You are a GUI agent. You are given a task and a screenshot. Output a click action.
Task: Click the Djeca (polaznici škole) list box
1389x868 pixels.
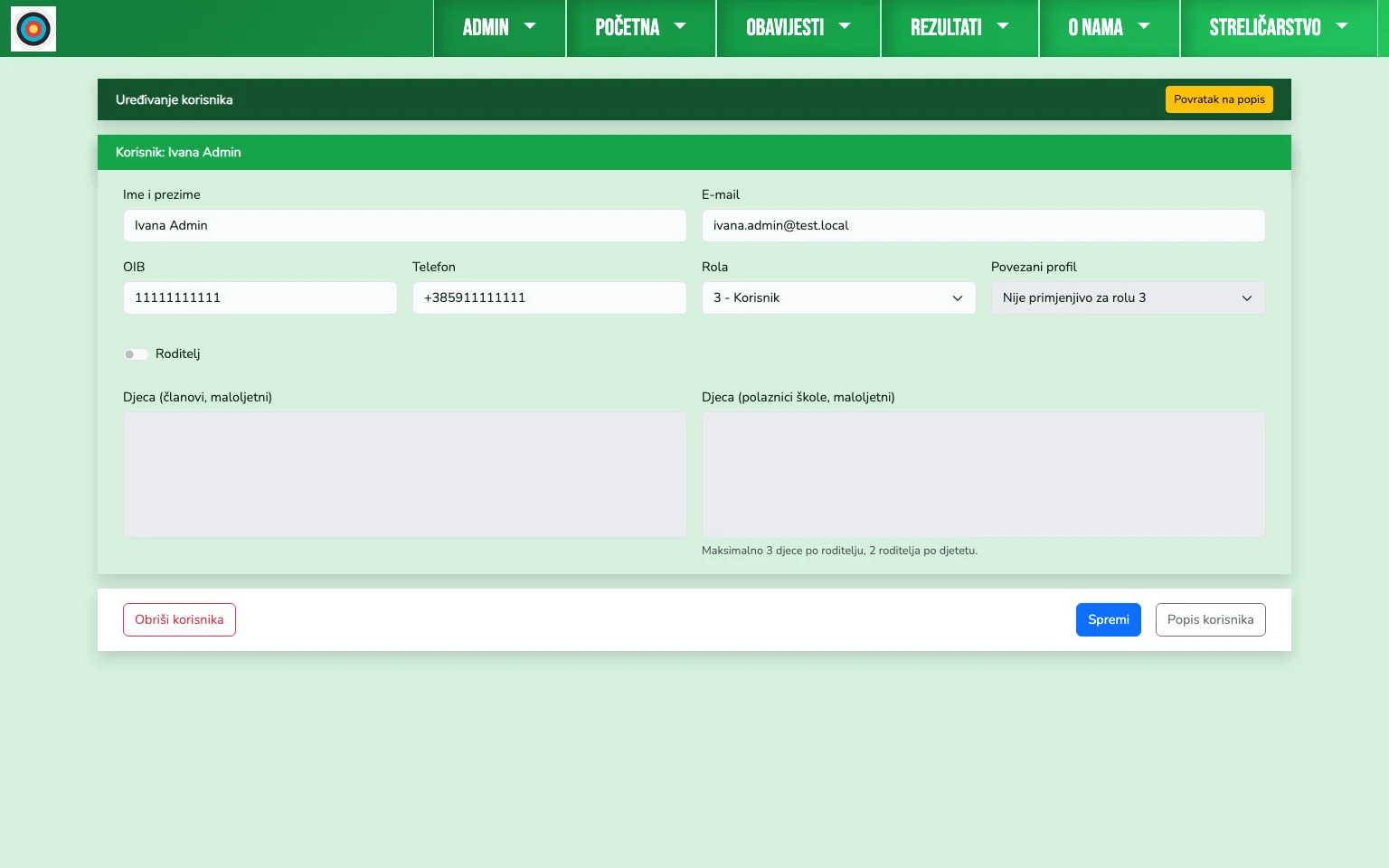[983, 475]
